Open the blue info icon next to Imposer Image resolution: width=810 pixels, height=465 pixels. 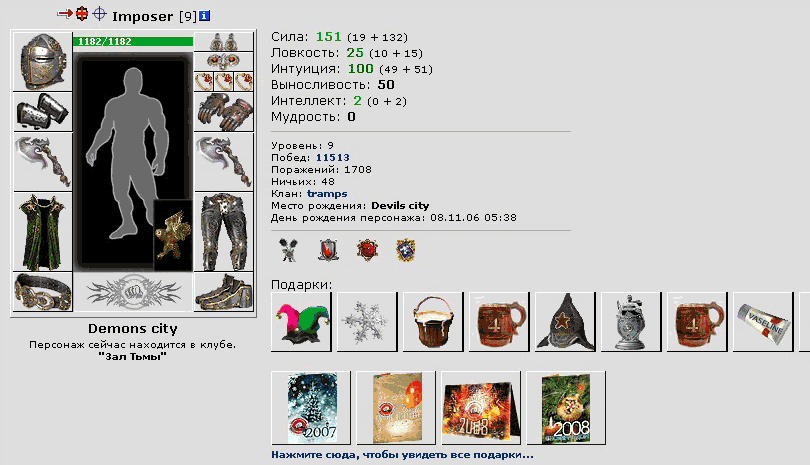[x=205, y=16]
